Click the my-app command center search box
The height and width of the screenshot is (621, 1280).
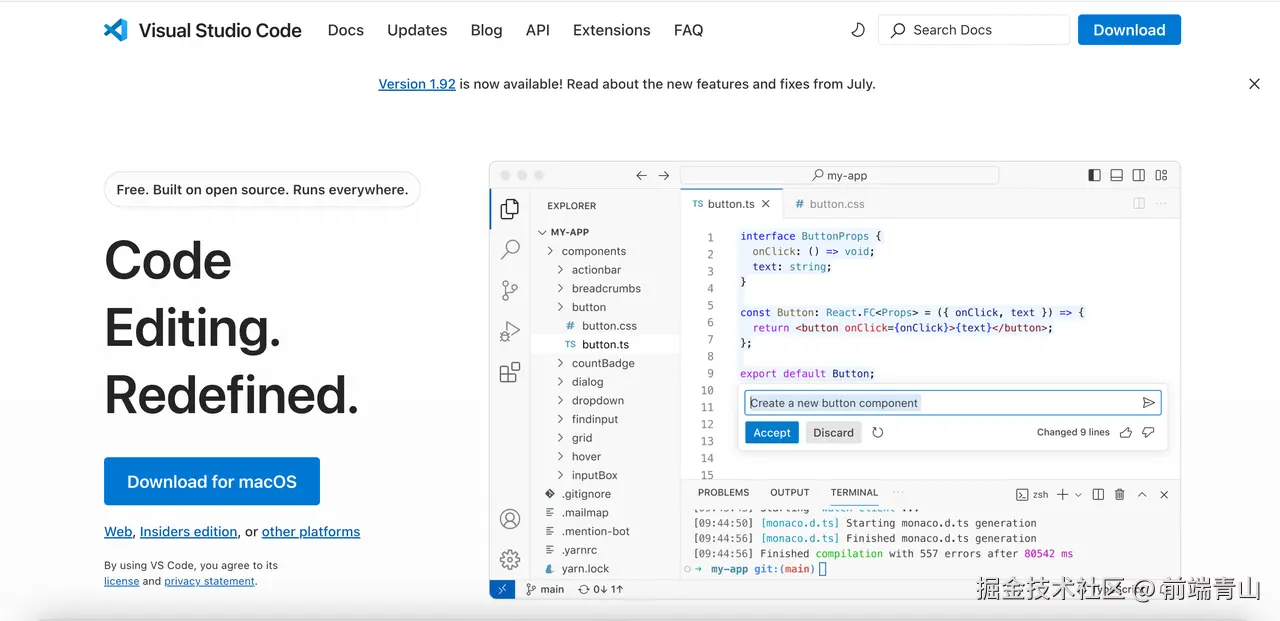(839, 175)
